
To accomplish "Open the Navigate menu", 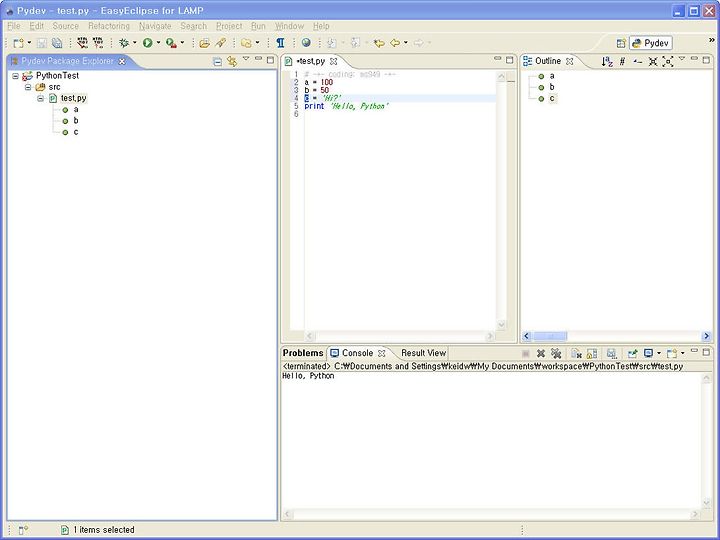I will pyautogui.click(x=155, y=26).
